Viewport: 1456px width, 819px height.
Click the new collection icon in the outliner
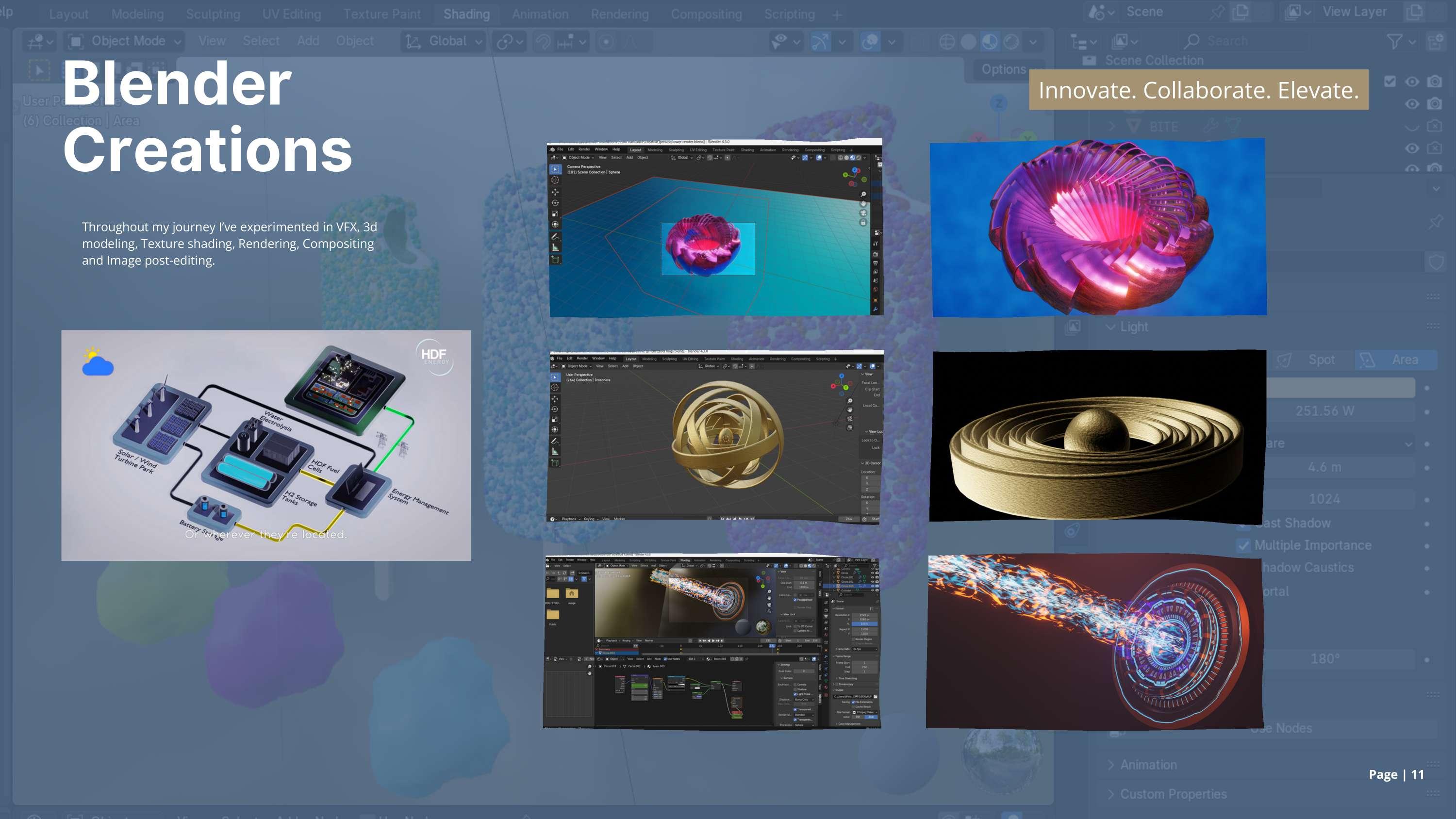pos(1435,41)
